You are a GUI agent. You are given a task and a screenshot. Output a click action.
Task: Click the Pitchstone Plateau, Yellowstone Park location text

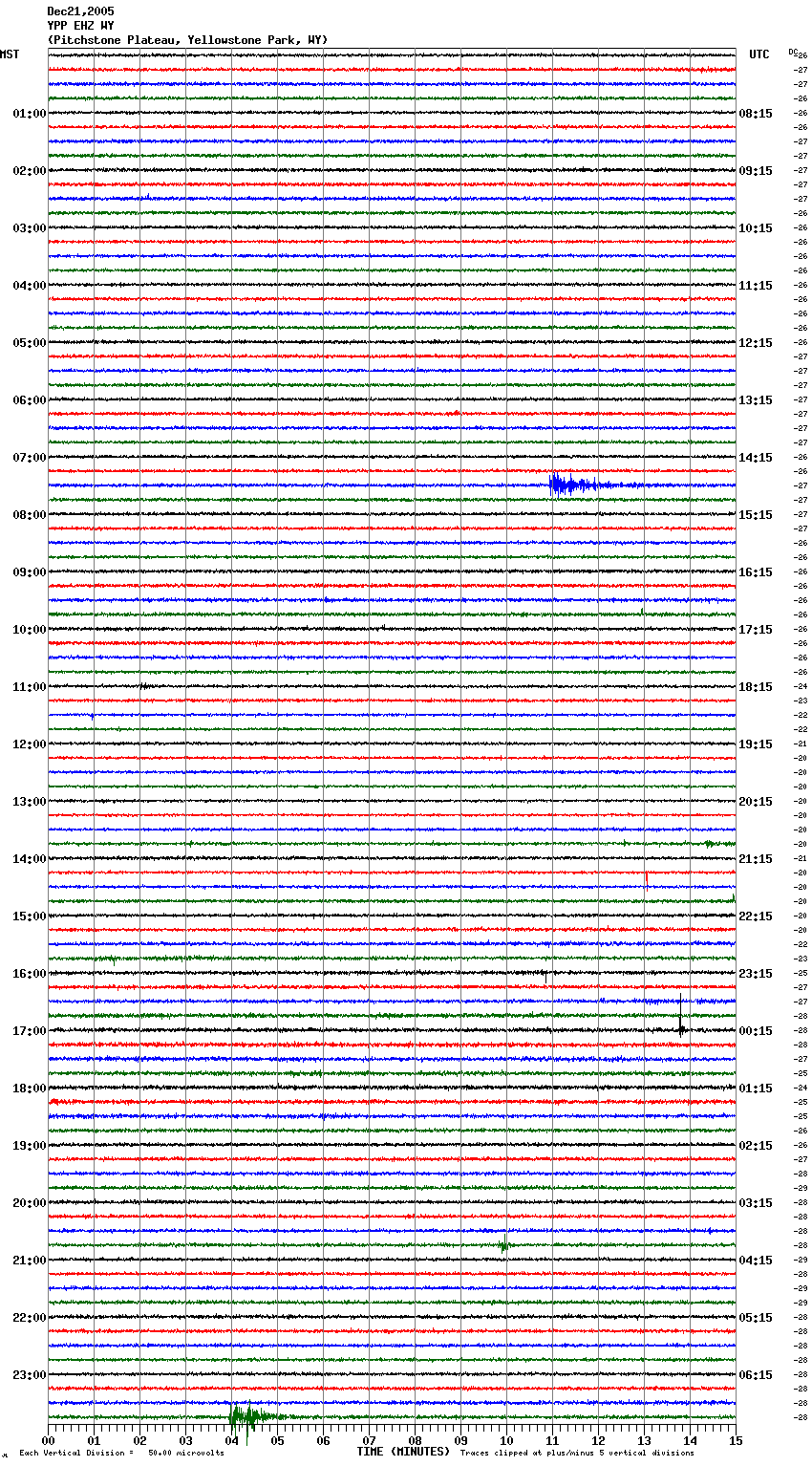(x=187, y=40)
